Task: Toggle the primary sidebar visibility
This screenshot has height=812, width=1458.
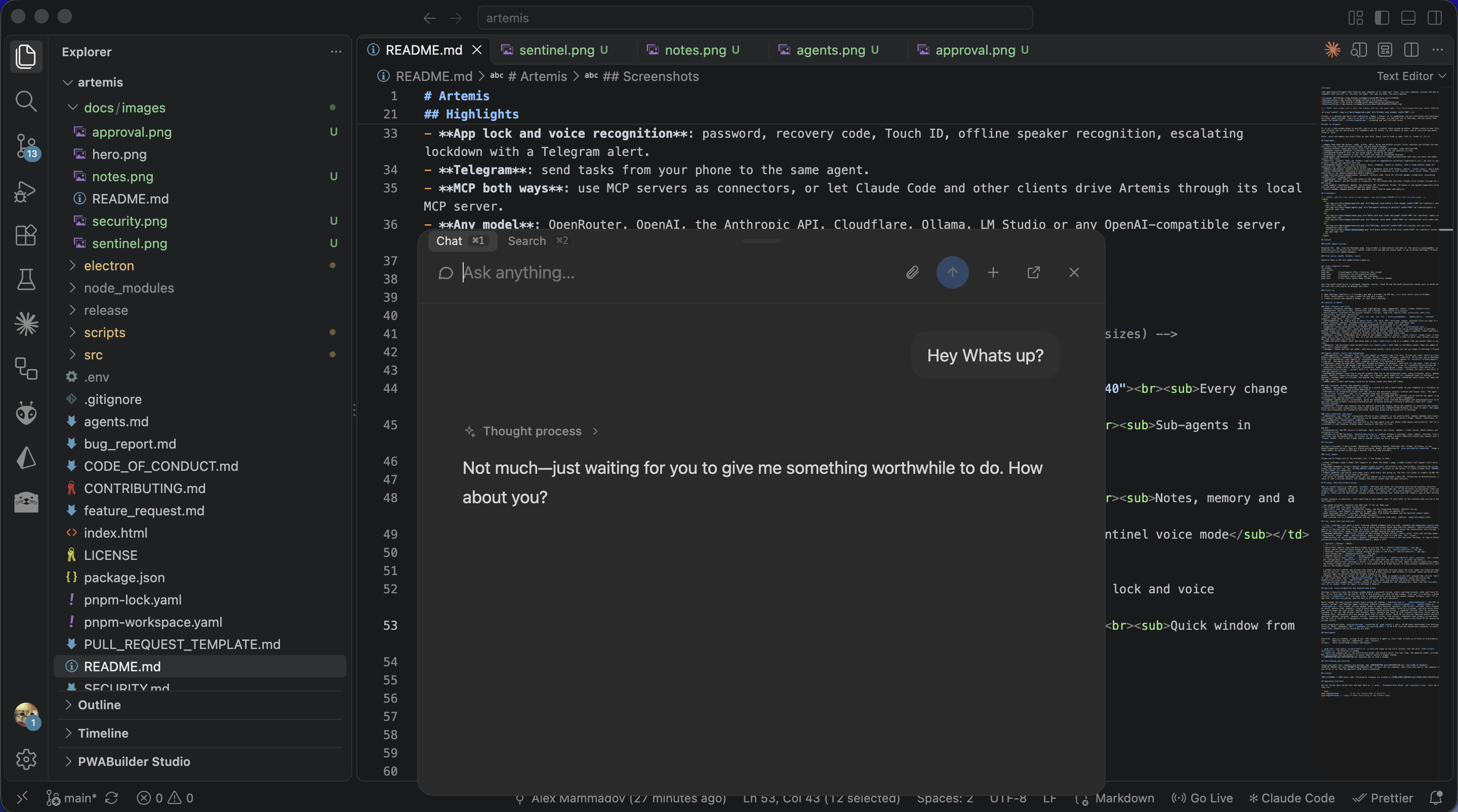Action: point(1382,18)
